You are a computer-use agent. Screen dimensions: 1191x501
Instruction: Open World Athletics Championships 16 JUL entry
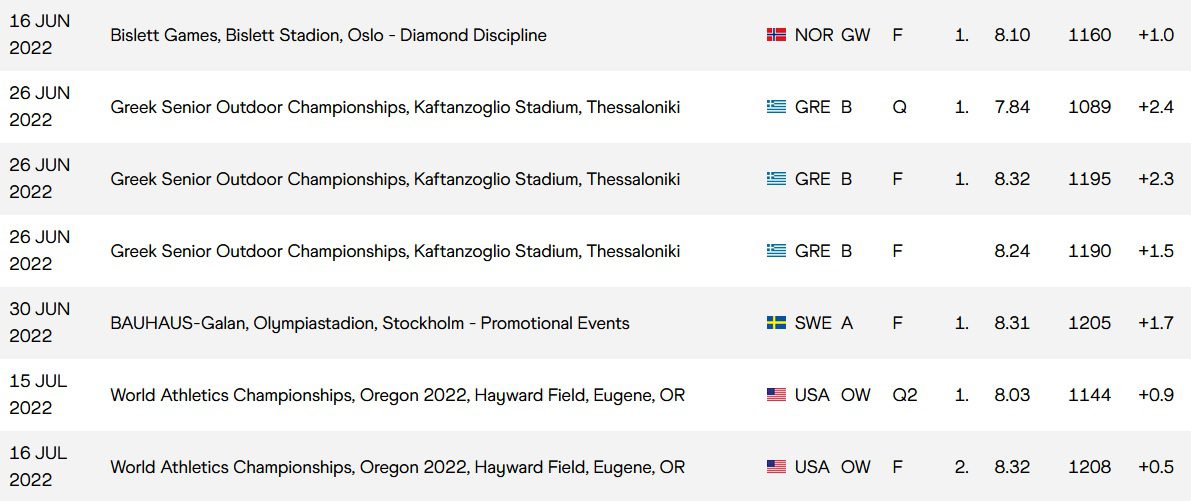pos(397,468)
